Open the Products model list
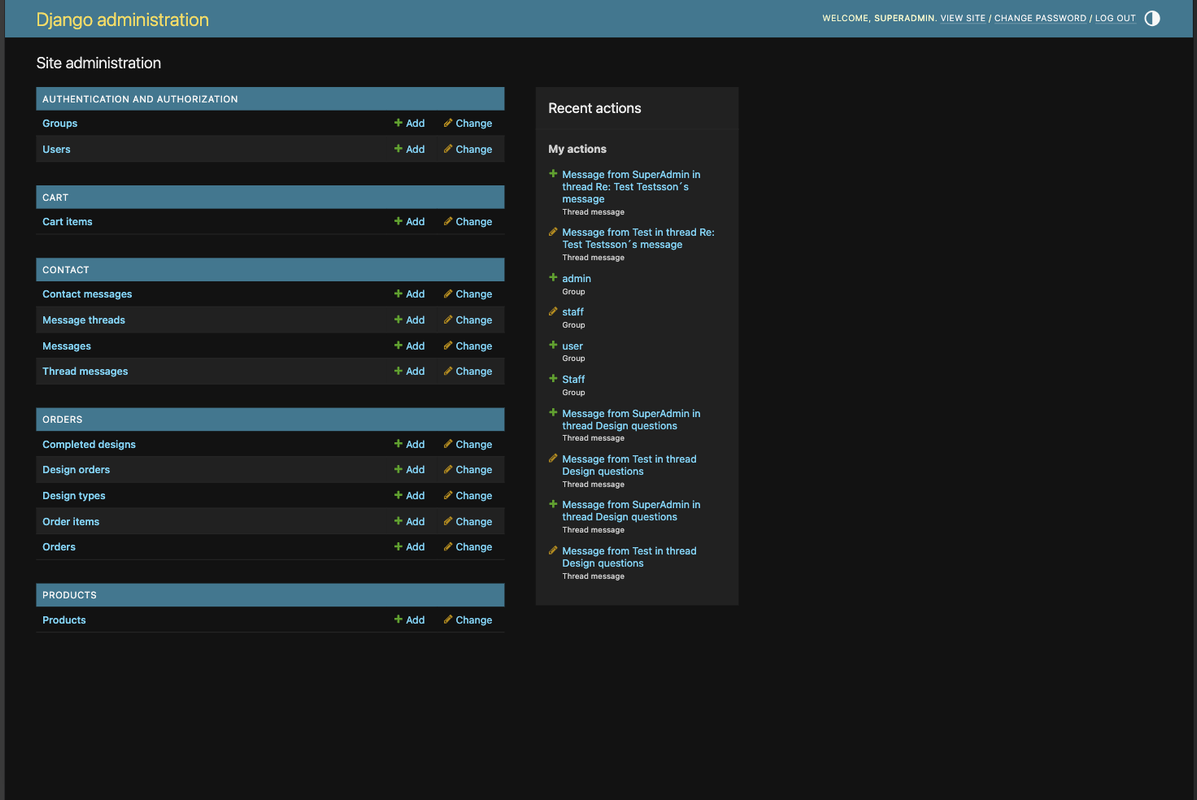This screenshot has width=1197, height=800. 63,621
